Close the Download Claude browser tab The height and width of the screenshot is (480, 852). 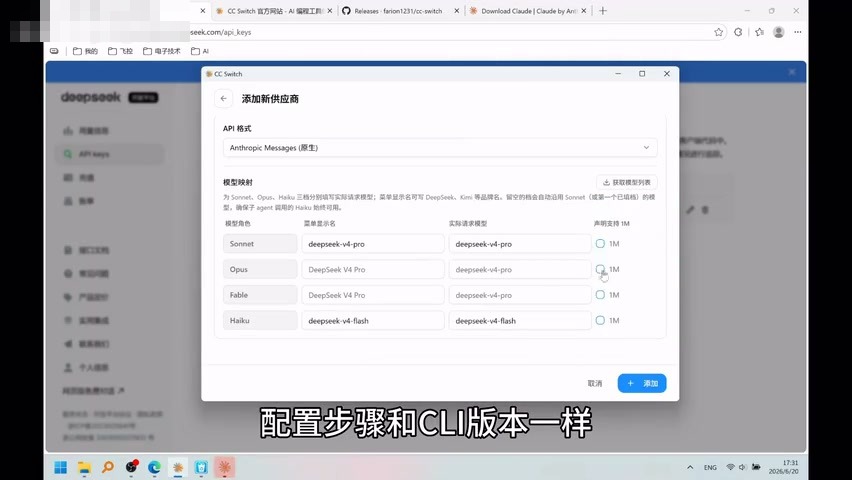(x=584, y=11)
